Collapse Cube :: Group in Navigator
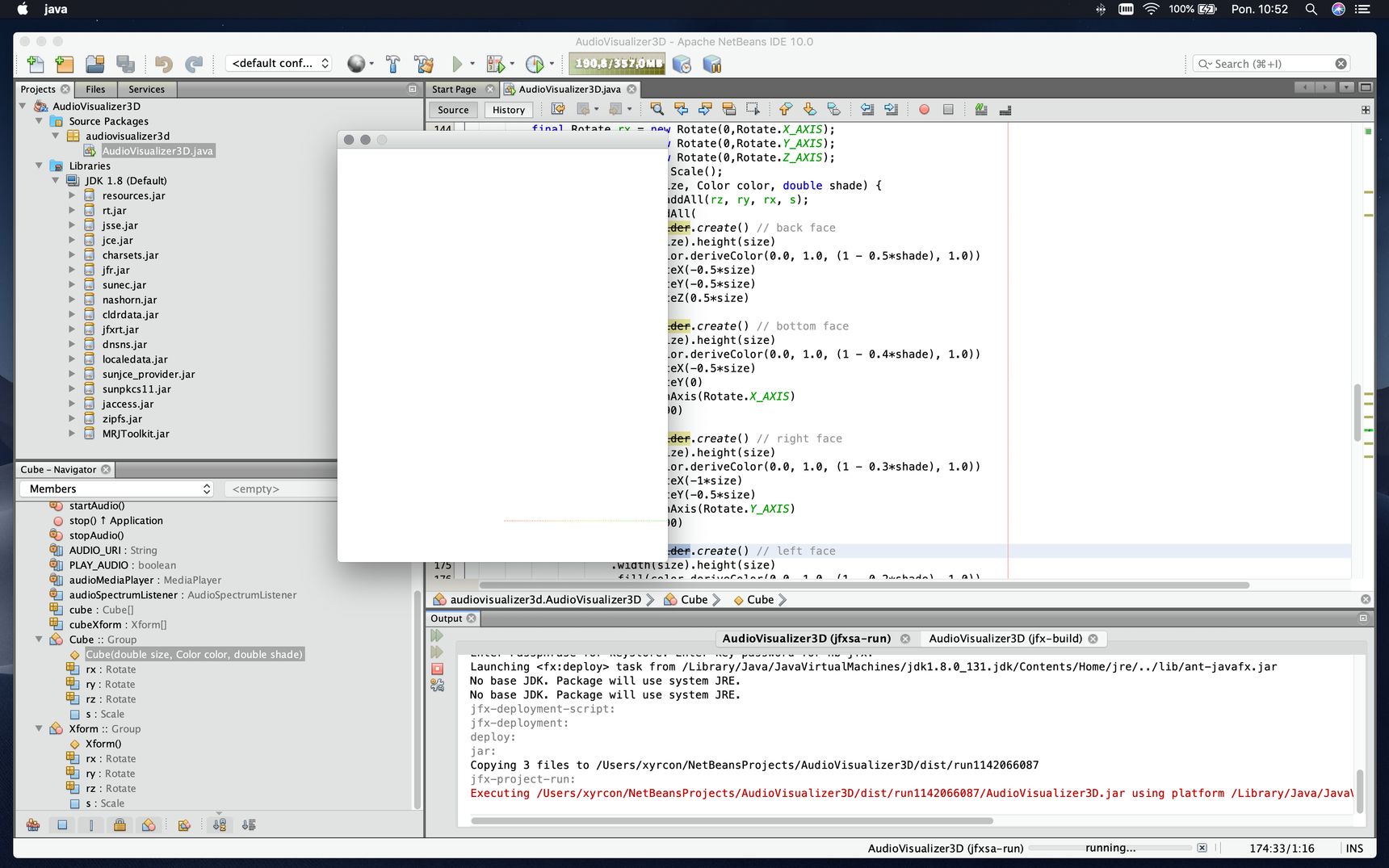1389x868 pixels. (x=39, y=639)
